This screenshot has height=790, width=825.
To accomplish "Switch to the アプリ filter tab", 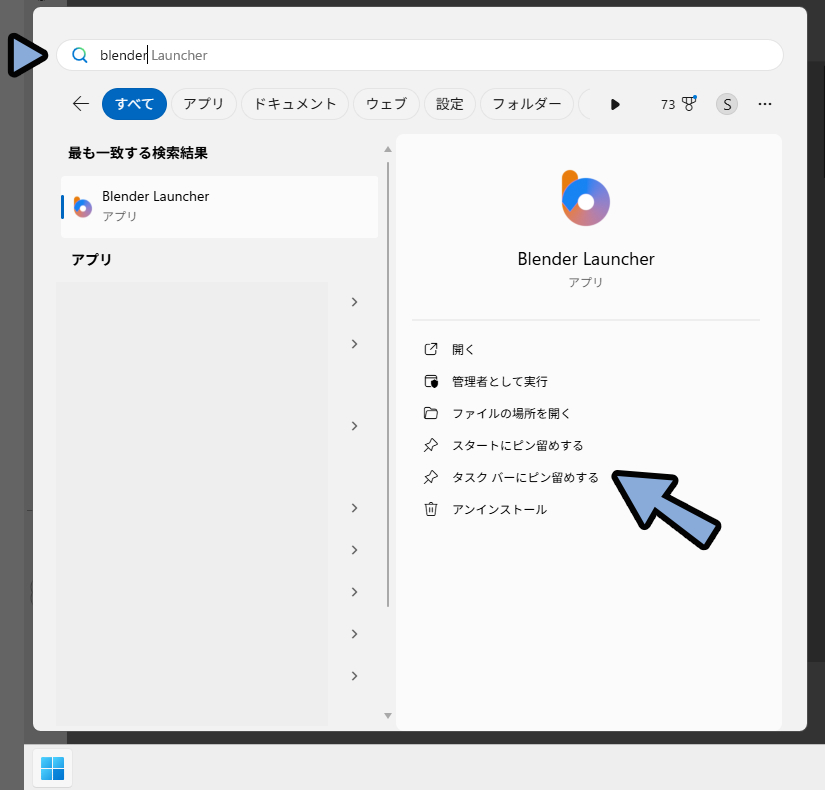I will tap(204, 104).
